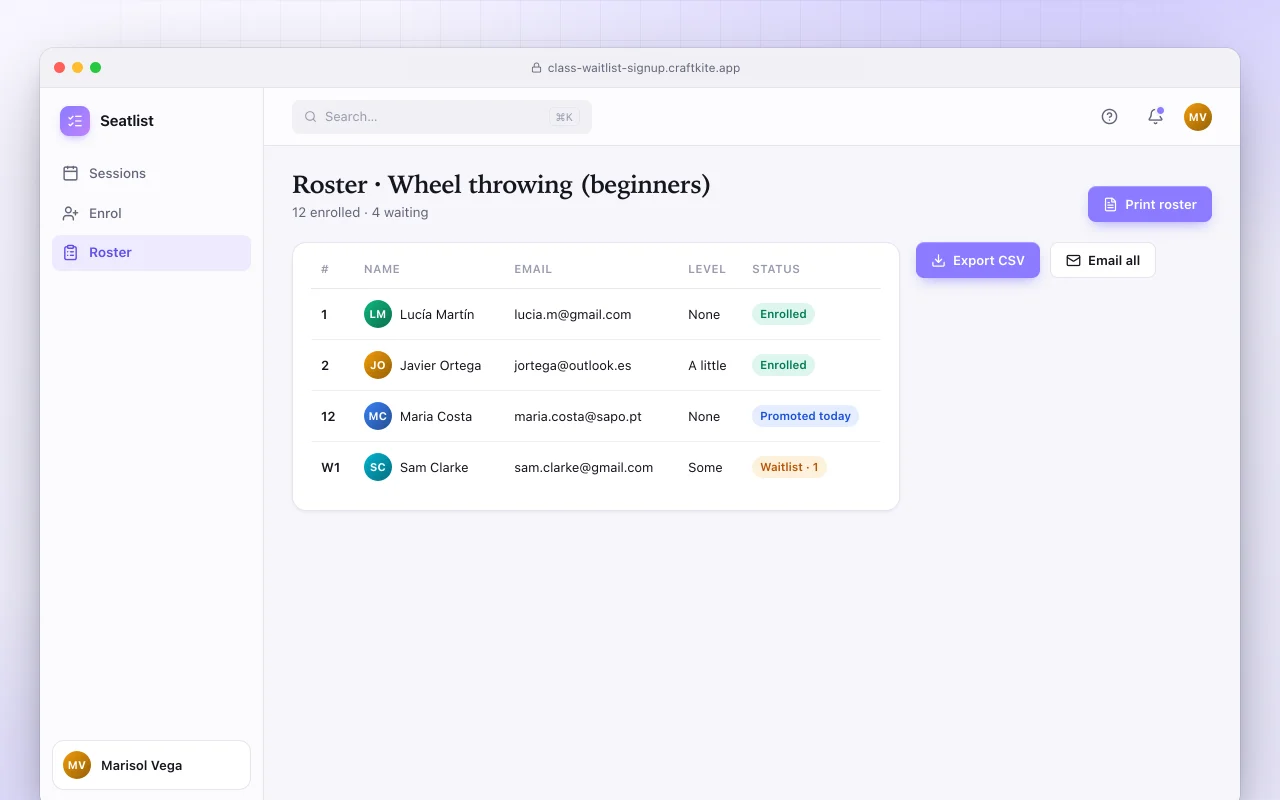The height and width of the screenshot is (800, 1280).
Task: Click row number 2 for Javier Ortega
Action: pyautogui.click(x=325, y=365)
